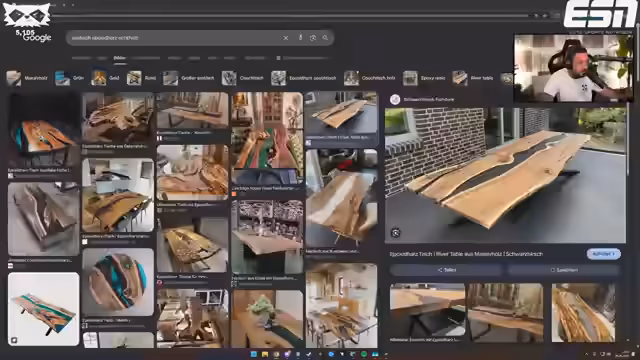Click the Google logo
Screen dimensions: 640x360
pyautogui.click(x=37, y=38)
